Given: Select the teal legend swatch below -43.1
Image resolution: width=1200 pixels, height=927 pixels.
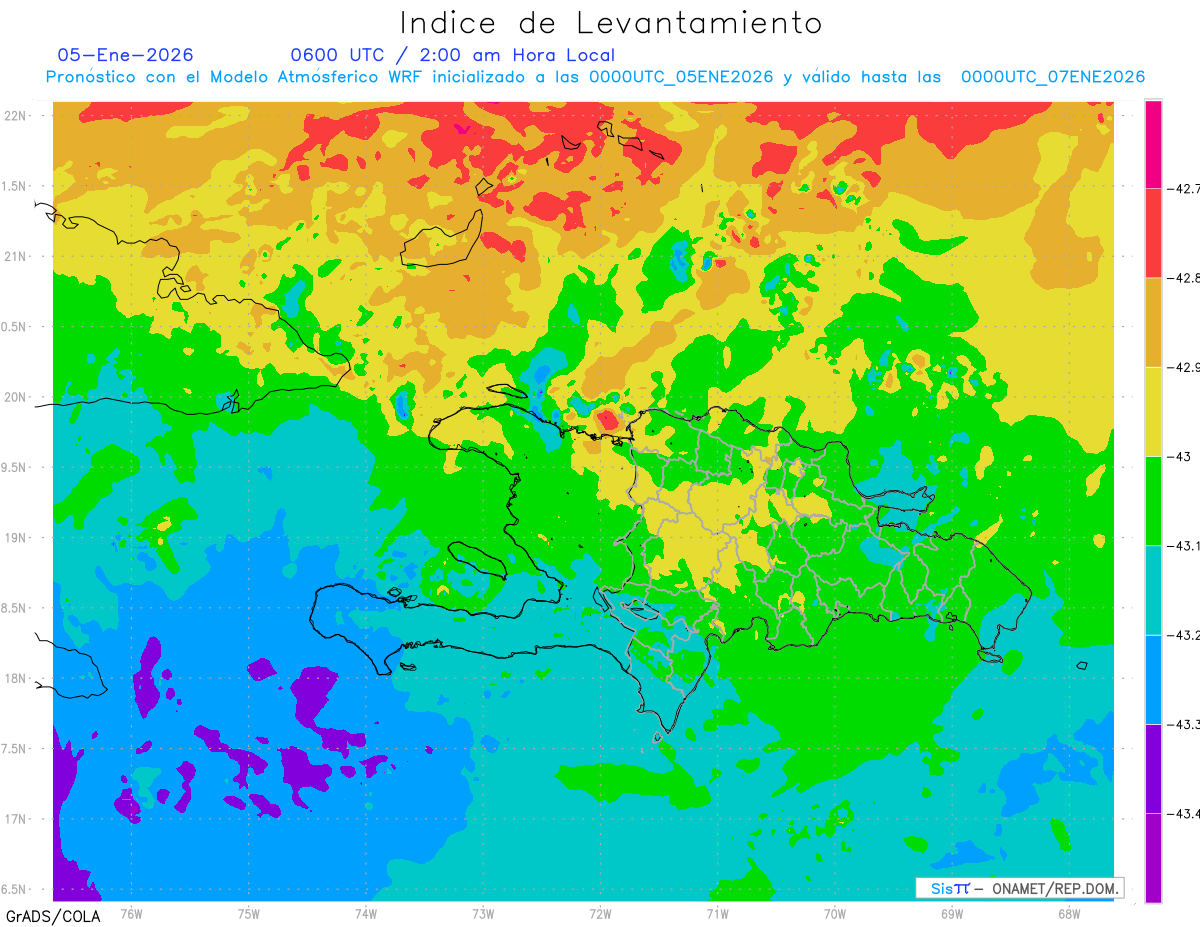Looking at the screenshot, I should tap(1153, 590).
